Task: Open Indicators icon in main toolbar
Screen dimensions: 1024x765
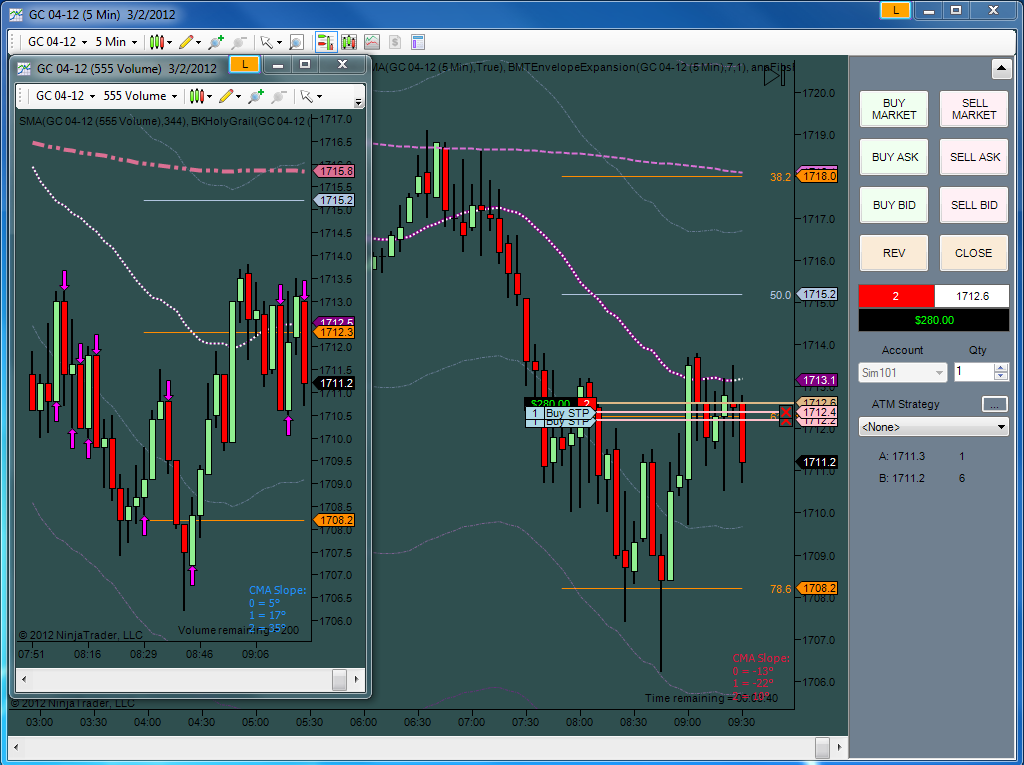Action: [372, 42]
